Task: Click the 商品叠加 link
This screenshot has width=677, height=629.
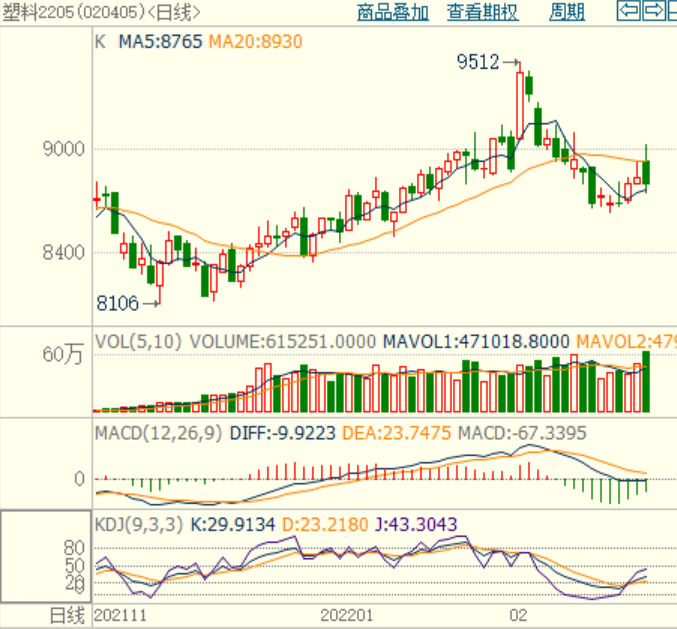Action: point(393,12)
